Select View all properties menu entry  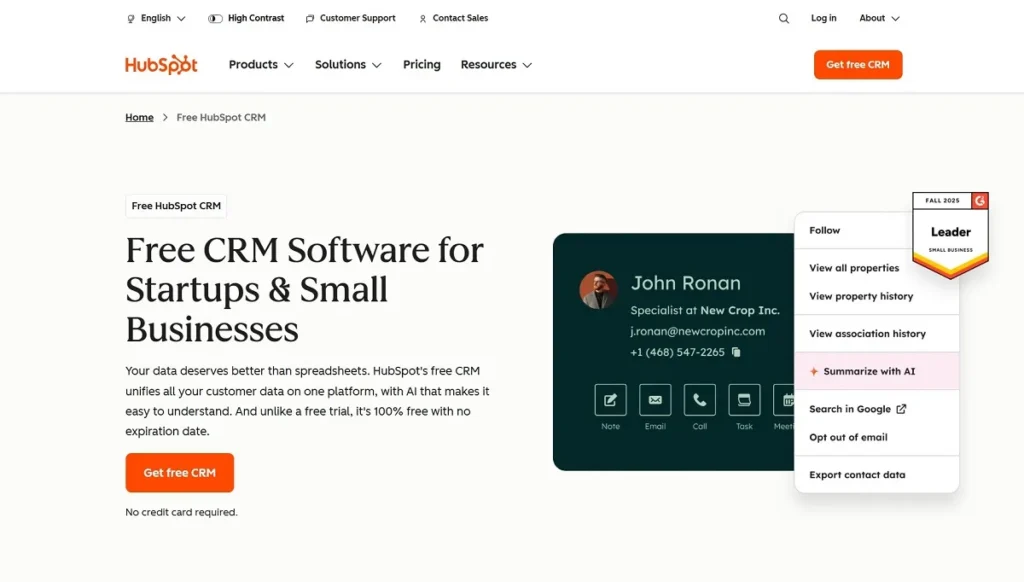click(x=856, y=267)
